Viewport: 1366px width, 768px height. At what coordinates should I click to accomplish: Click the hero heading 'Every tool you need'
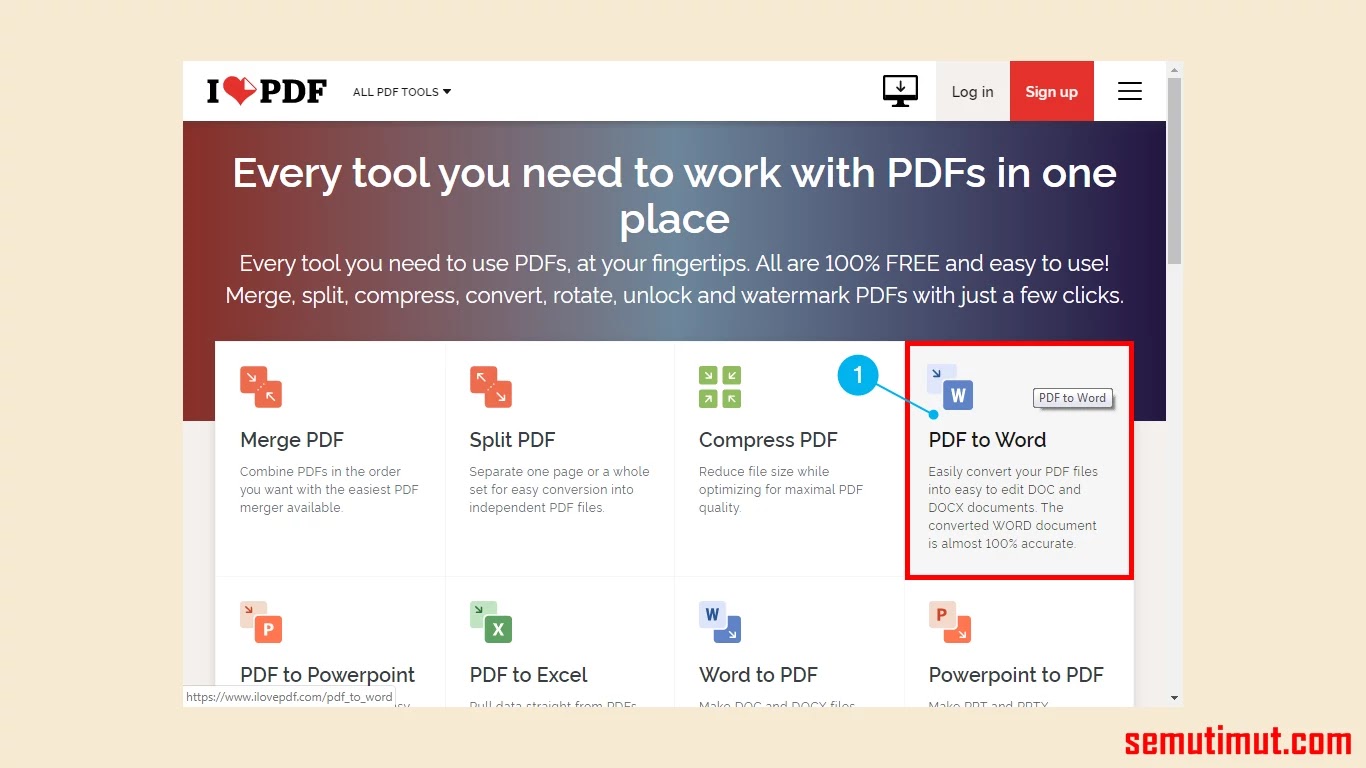point(674,196)
